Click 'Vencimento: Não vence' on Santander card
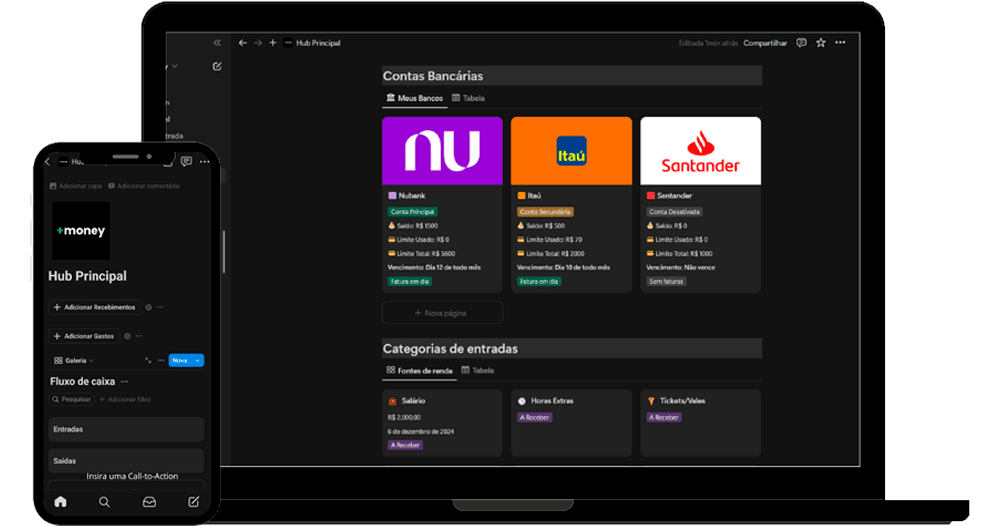This screenshot has height=526, width=1000. click(x=680, y=268)
